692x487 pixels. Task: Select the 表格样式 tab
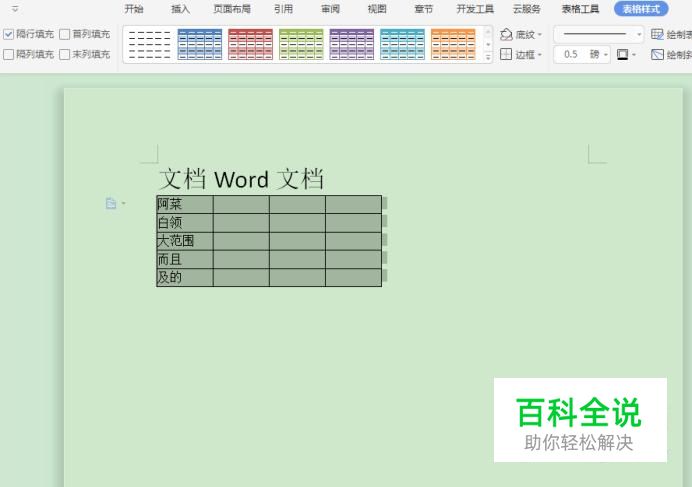click(641, 9)
